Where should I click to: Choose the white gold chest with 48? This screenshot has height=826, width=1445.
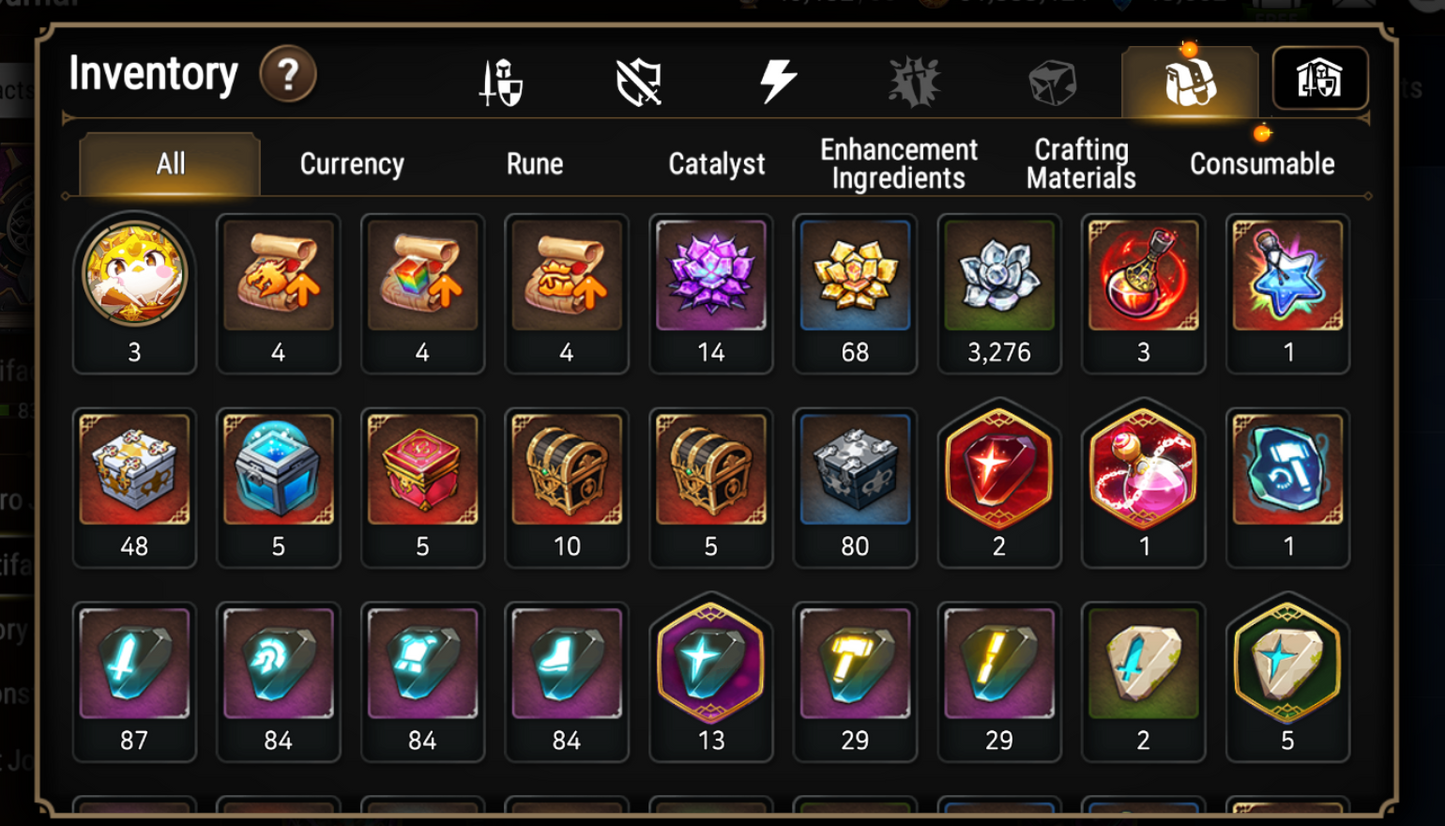(x=134, y=487)
